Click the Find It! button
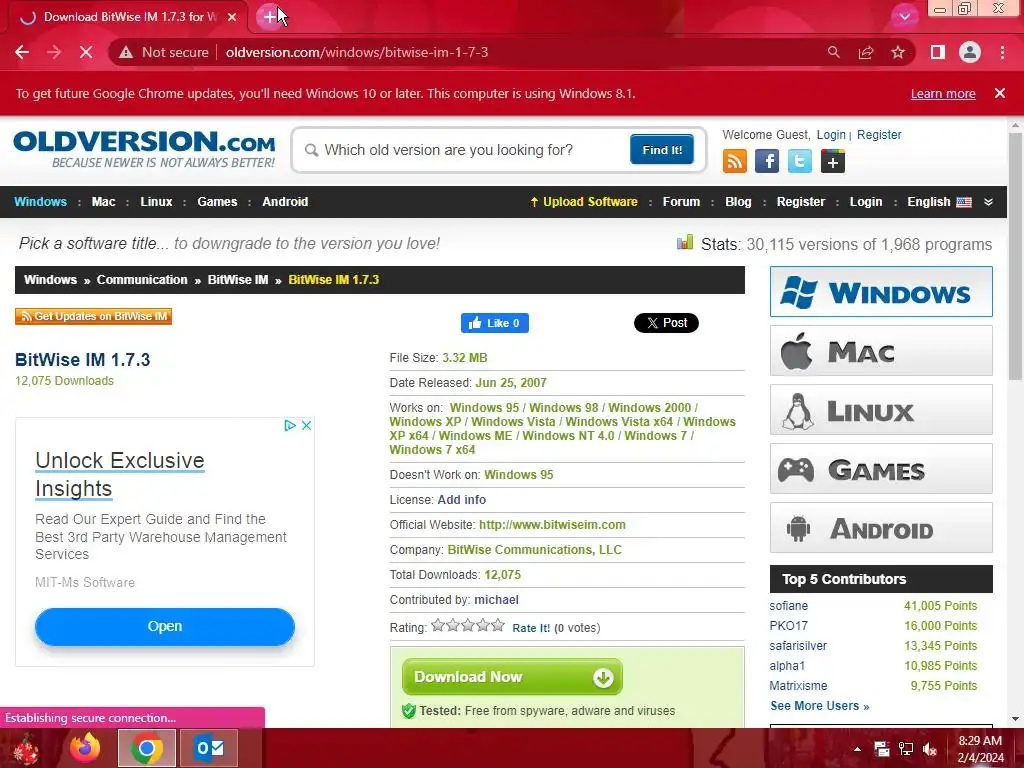1024x768 pixels. click(662, 150)
